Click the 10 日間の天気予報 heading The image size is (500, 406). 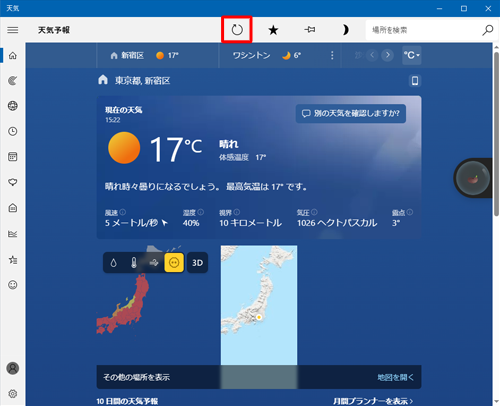click(x=127, y=401)
